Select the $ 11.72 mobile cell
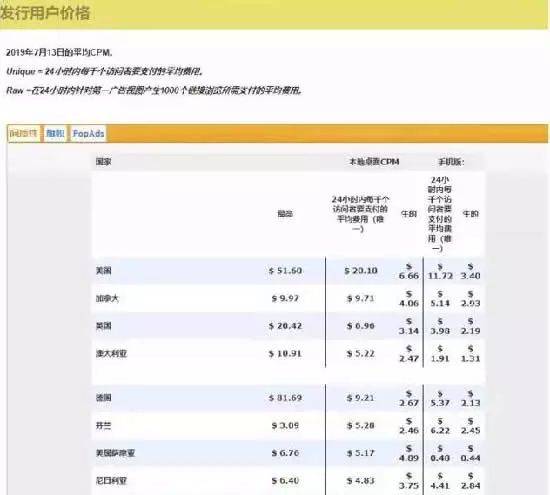550x495 pixels. (x=440, y=272)
